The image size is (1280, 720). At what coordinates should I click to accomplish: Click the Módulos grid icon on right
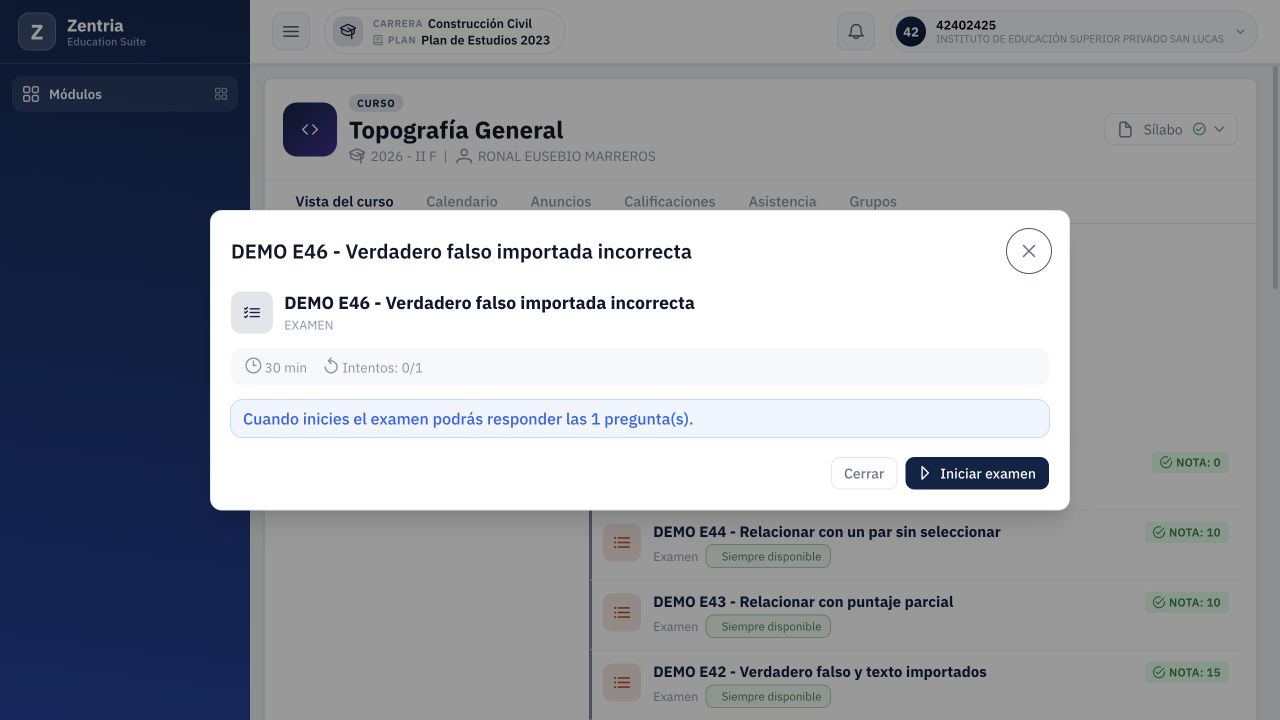[221, 94]
